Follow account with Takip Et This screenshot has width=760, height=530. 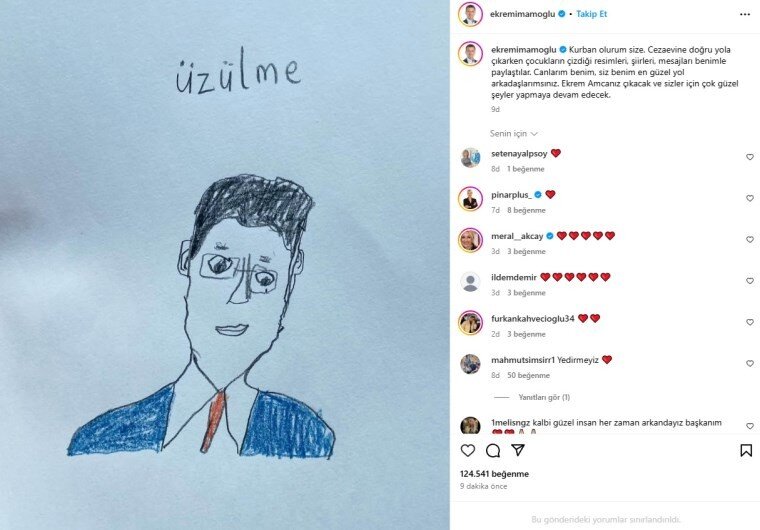(591, 14)
